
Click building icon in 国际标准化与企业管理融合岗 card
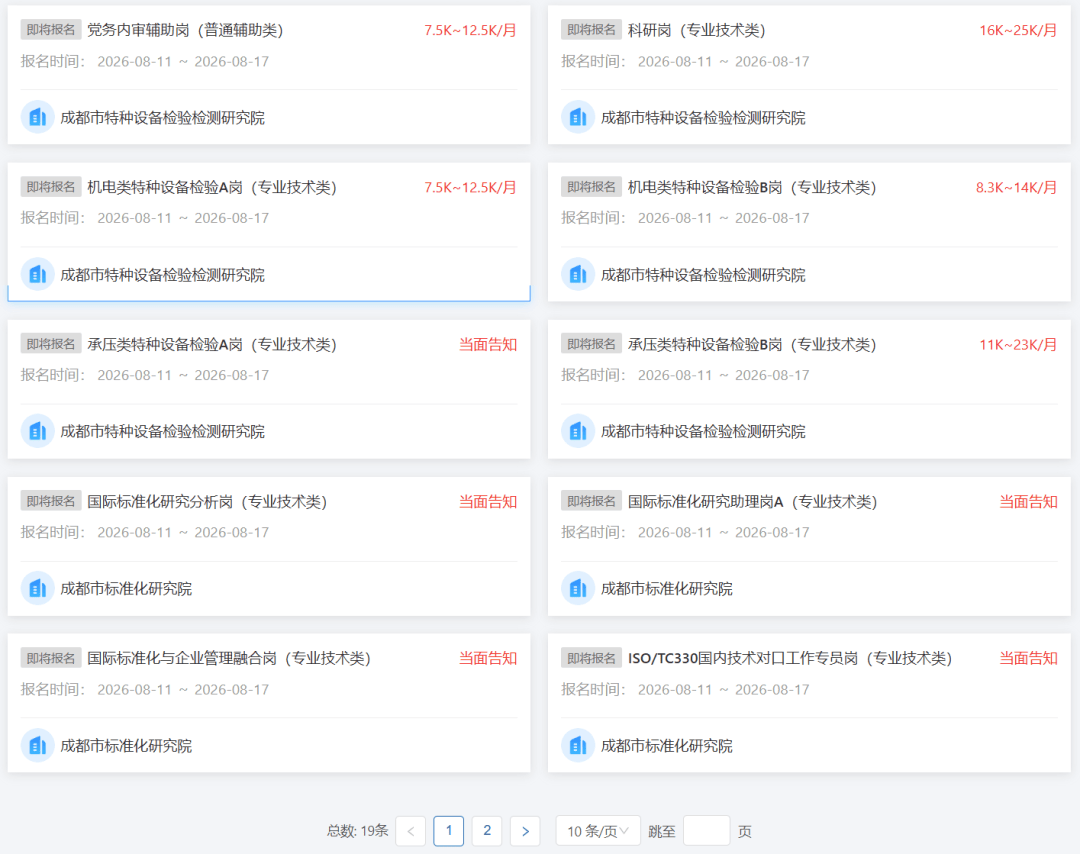[37, 745]
